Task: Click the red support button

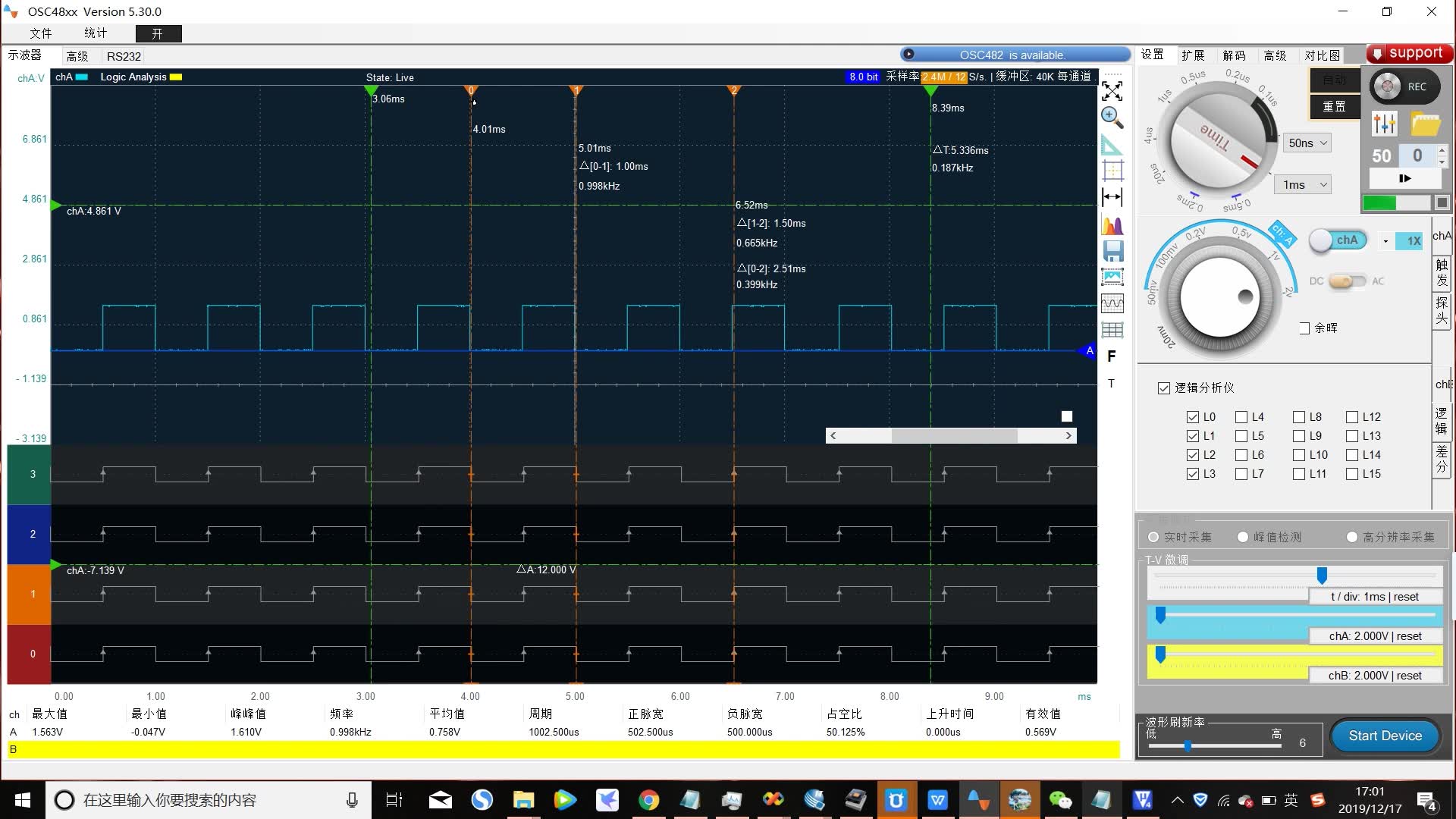Action: coord(1409,53)
